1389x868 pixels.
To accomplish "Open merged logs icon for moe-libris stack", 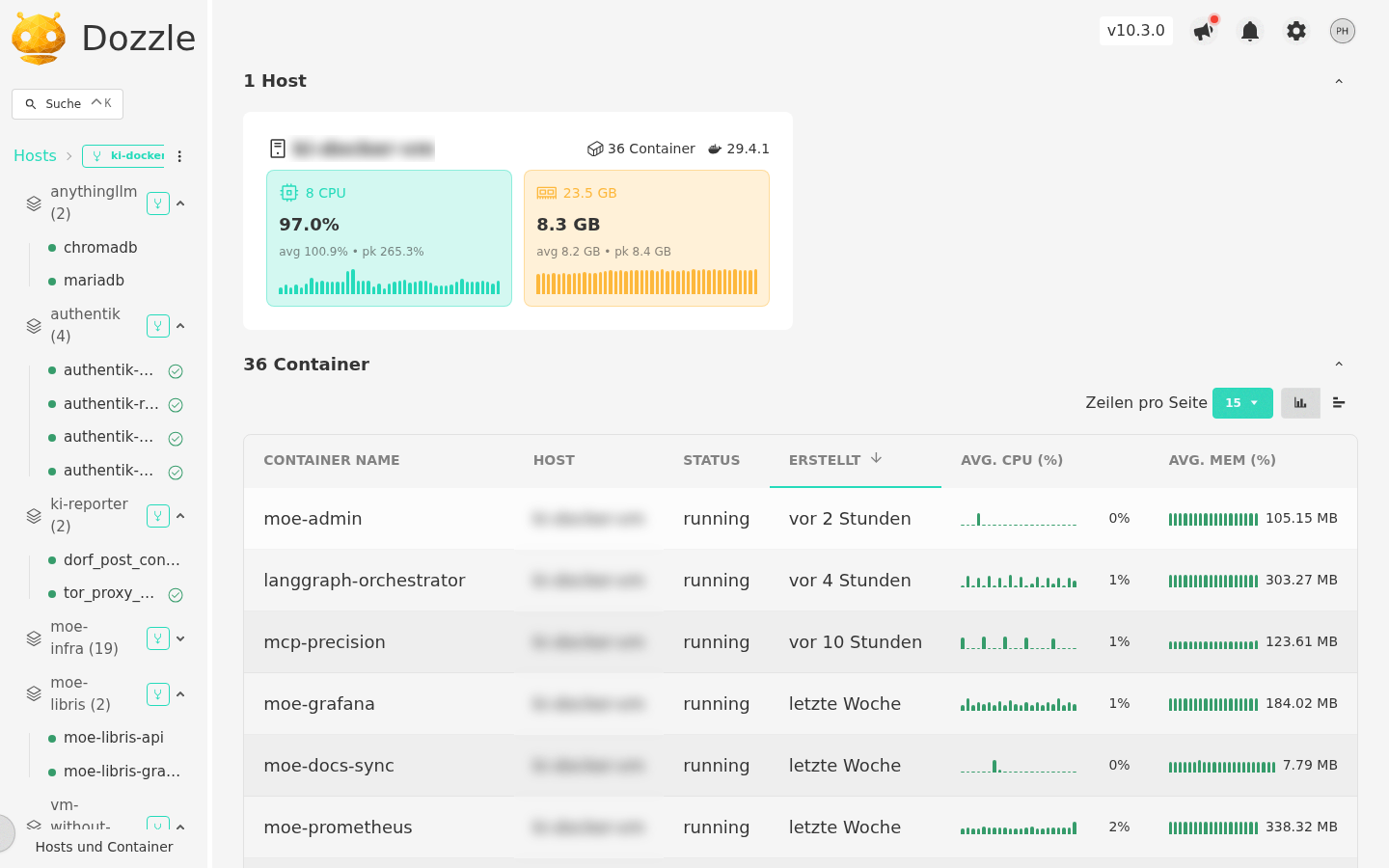I will 158,694.
